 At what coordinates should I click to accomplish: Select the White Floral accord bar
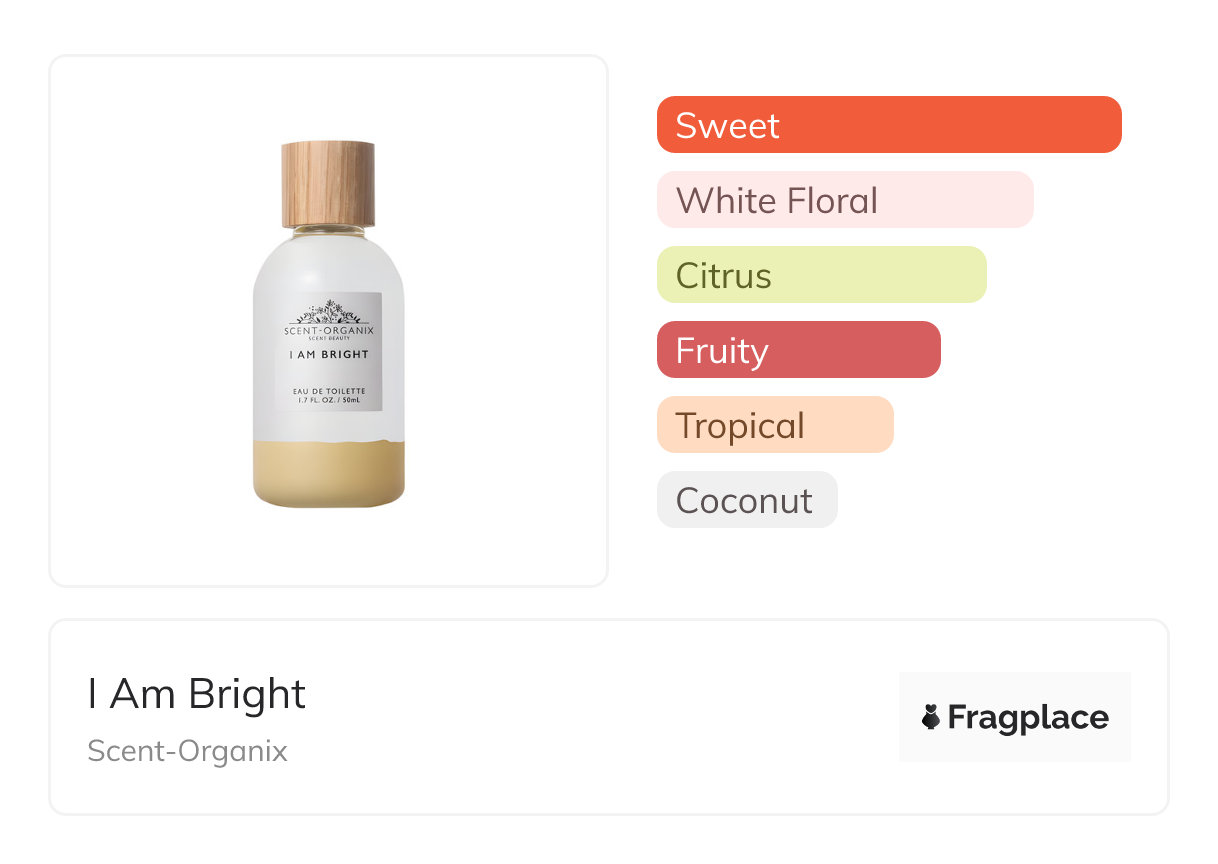pos(844,200)
